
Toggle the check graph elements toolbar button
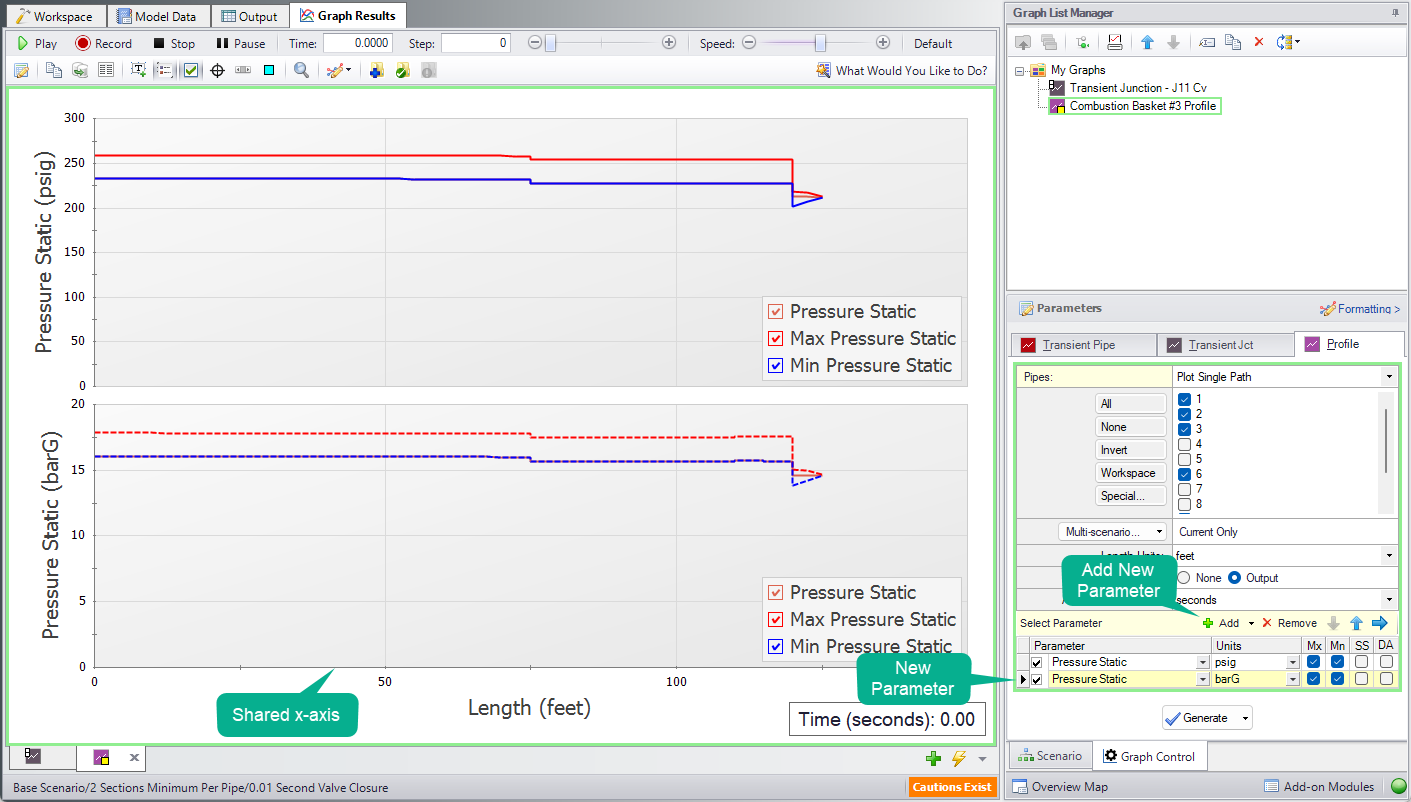point(191,70)
